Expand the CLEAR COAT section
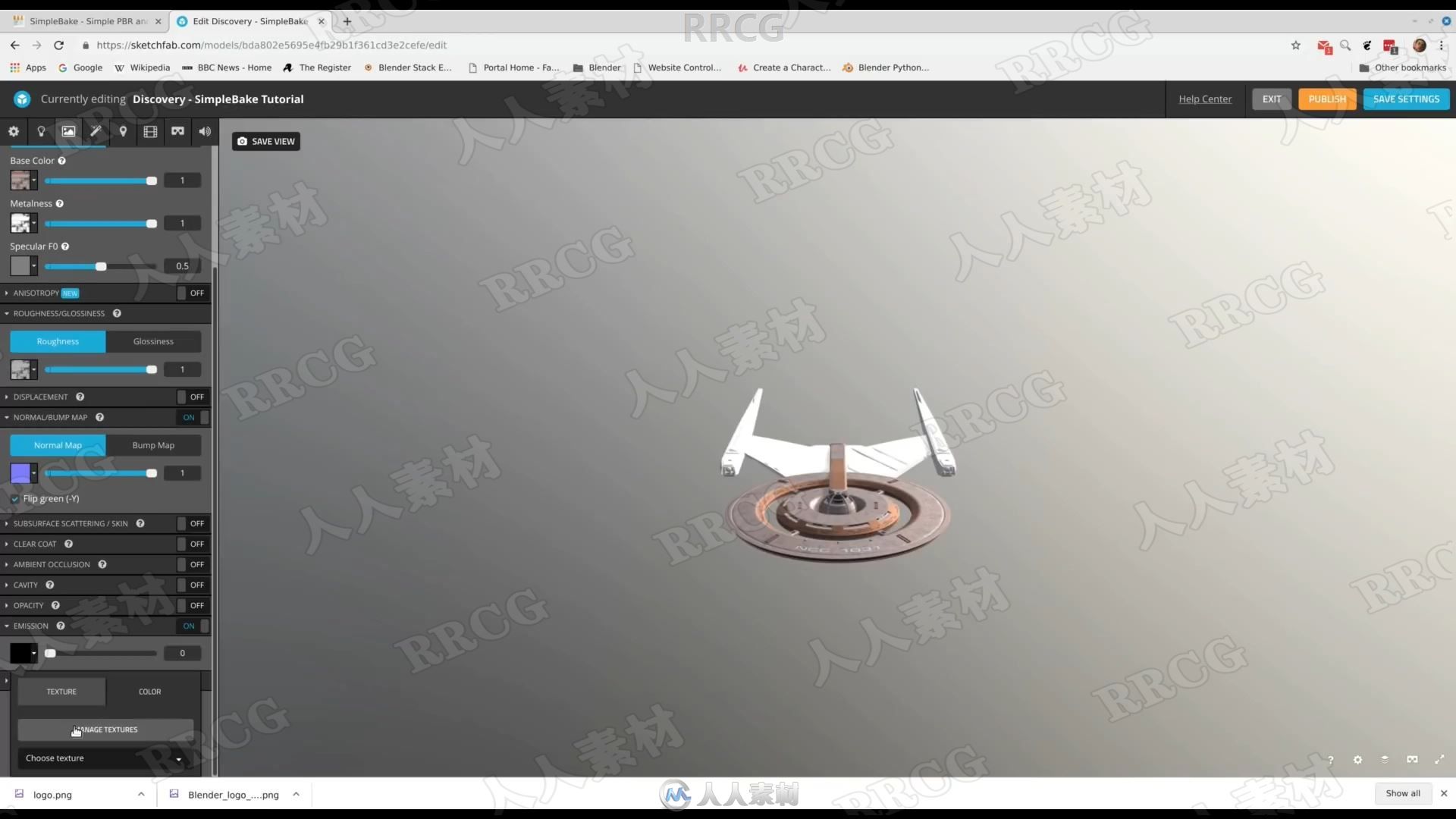 [9, 543]
